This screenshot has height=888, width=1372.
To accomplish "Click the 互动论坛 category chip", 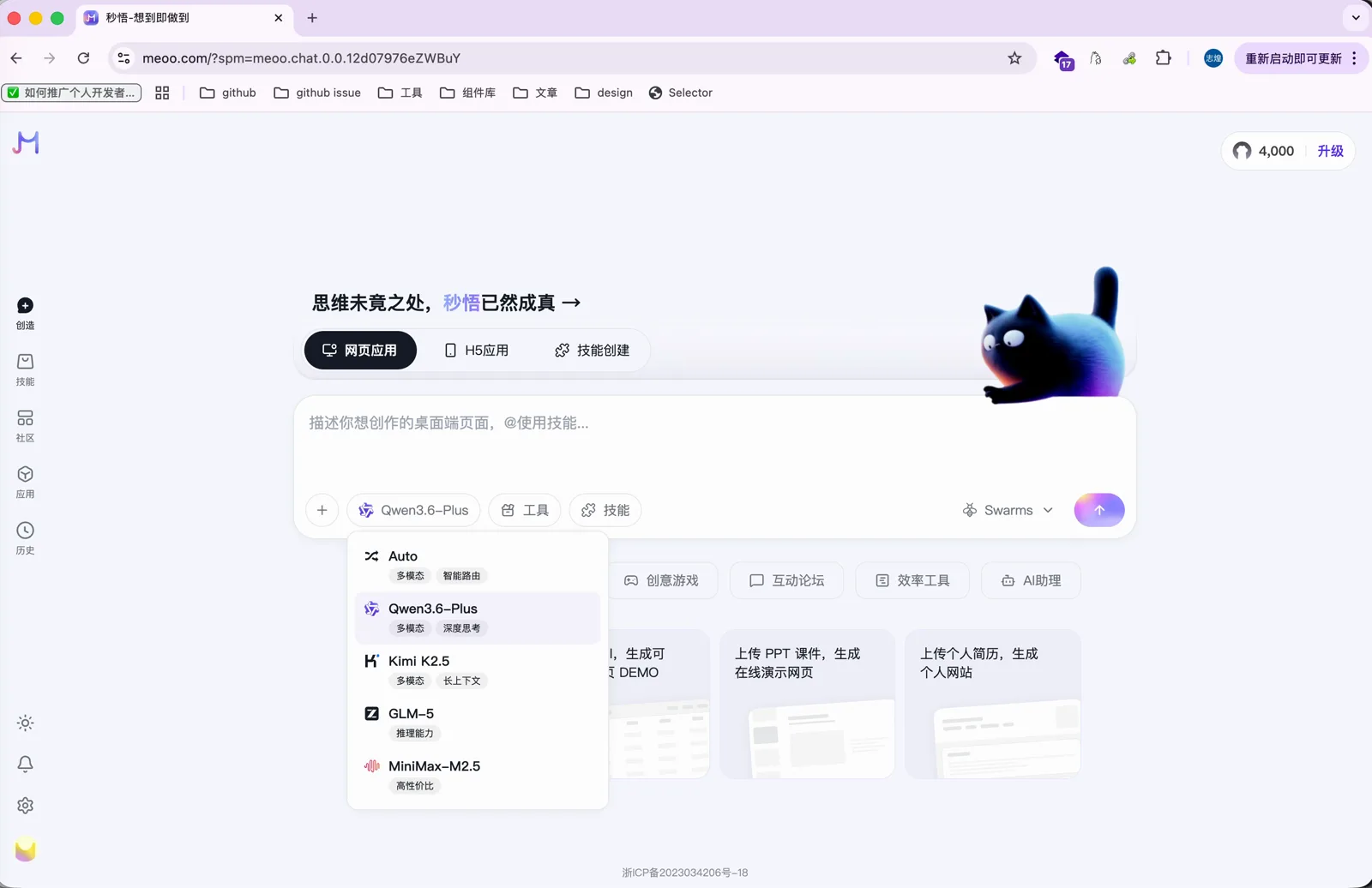I will coord(786,580).
